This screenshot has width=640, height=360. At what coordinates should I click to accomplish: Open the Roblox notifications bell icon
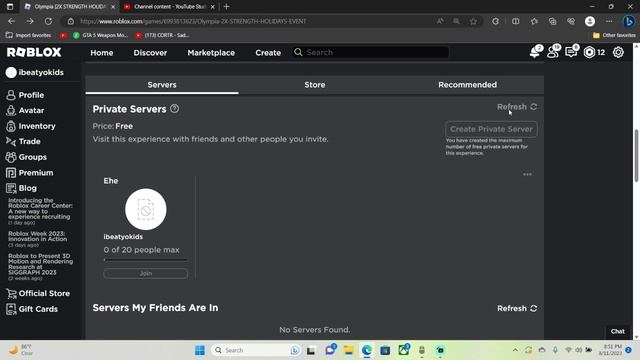535,52
